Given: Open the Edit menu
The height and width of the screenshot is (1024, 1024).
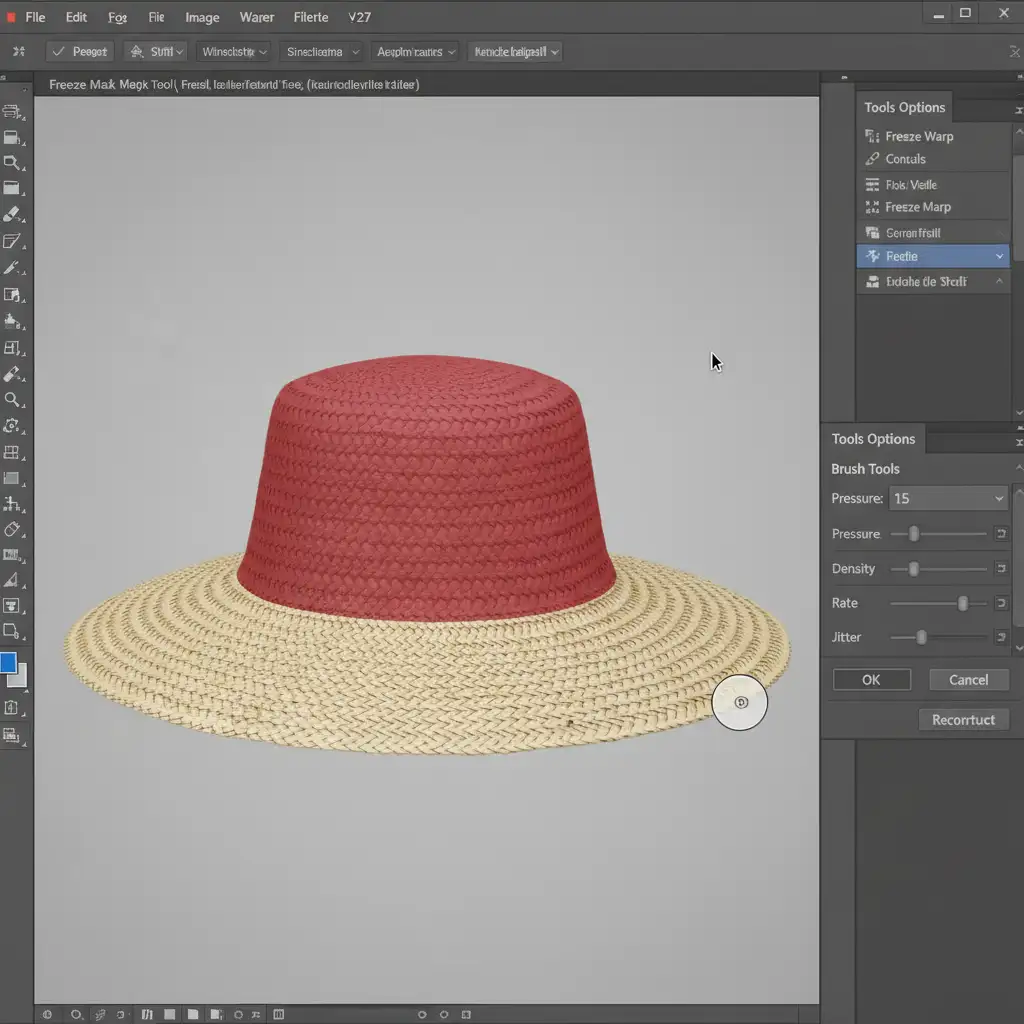Looking at the screenshot, I should [76, 17].
